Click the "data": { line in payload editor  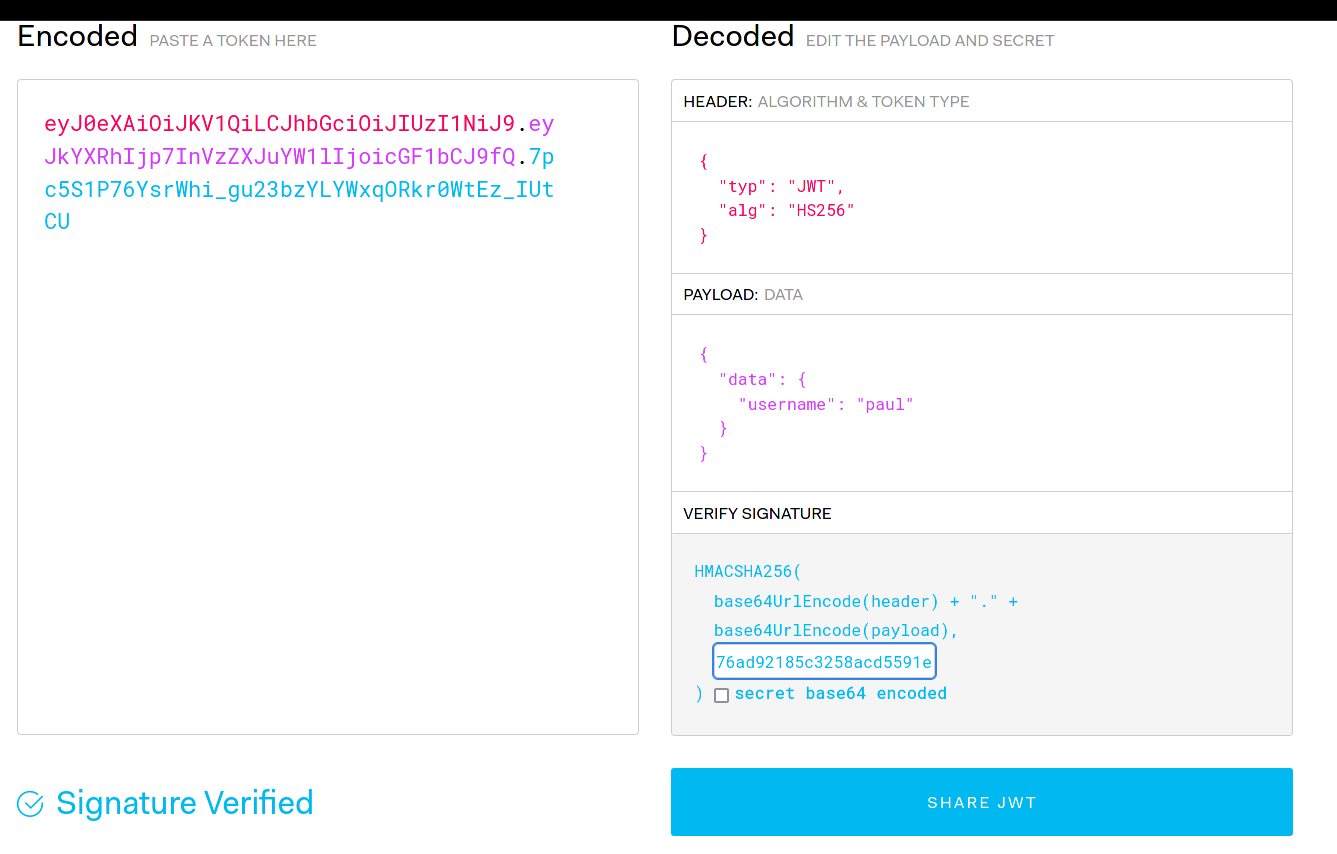[x=762, y=379]
